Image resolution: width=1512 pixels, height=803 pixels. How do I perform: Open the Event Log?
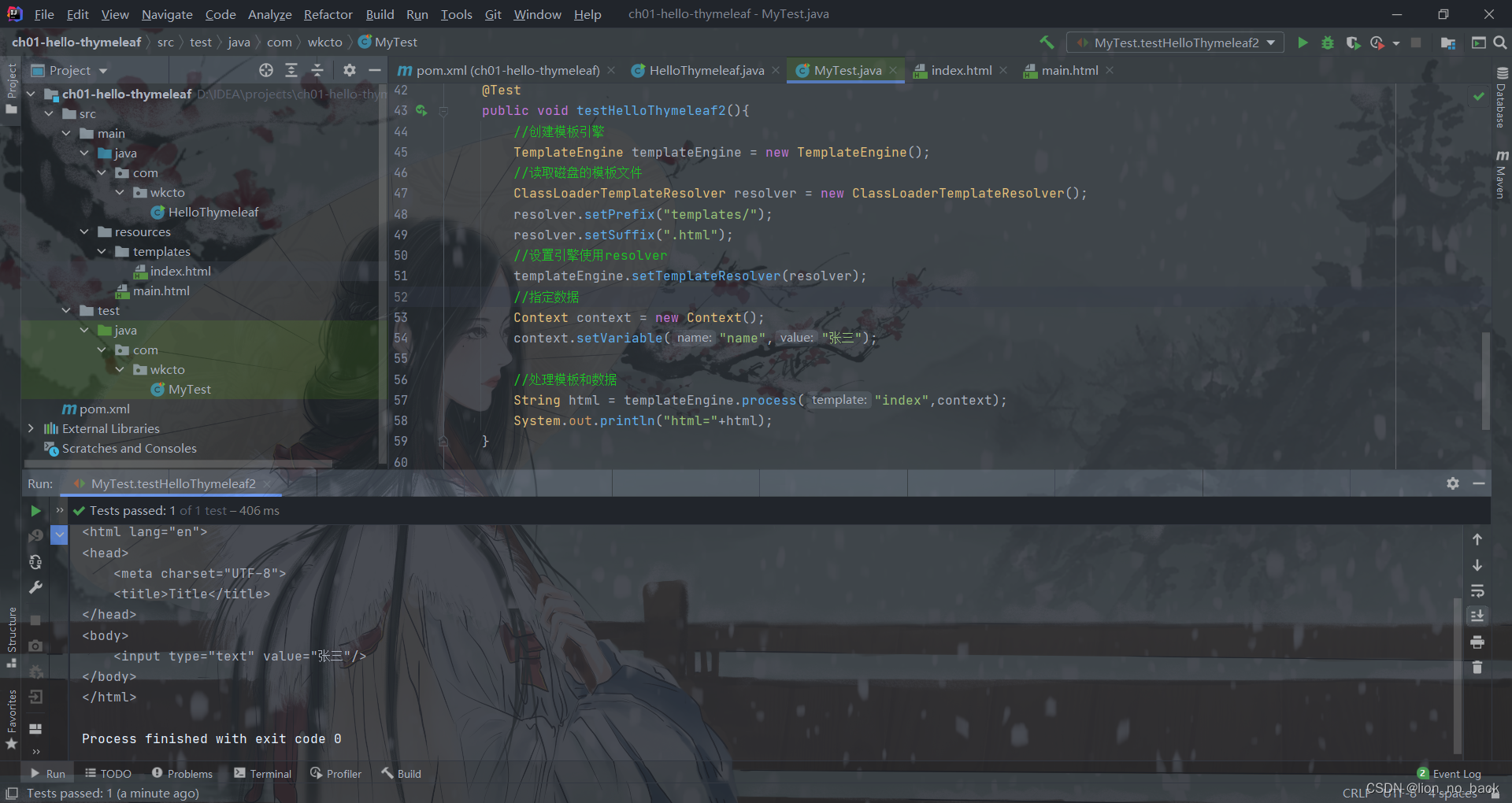[1449, 774]
